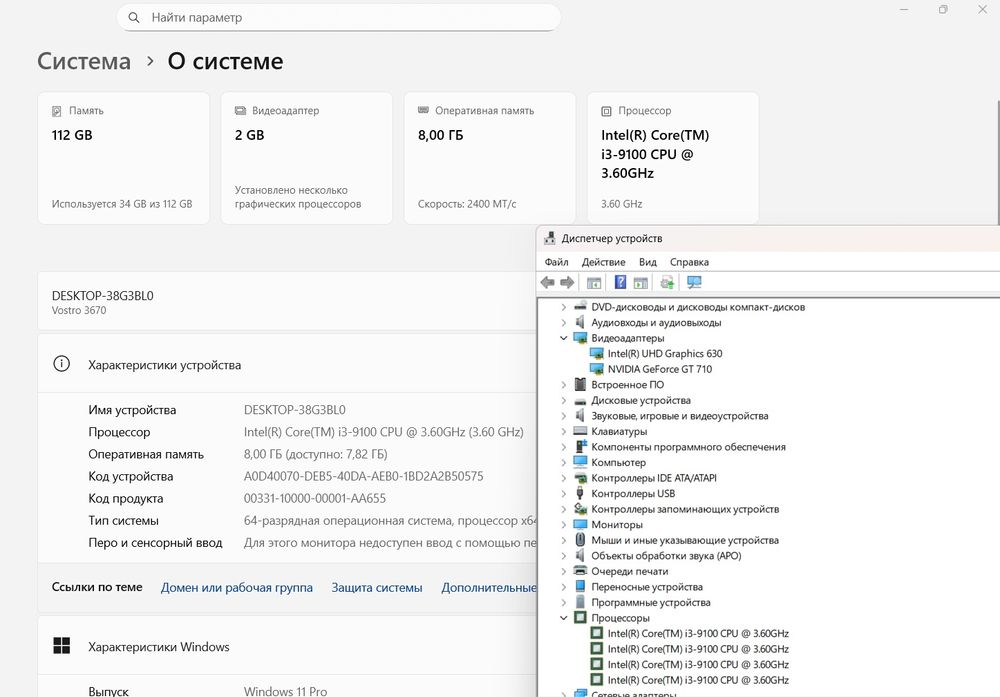Focus the Найти параметр search field

click(x=339, y=18)
